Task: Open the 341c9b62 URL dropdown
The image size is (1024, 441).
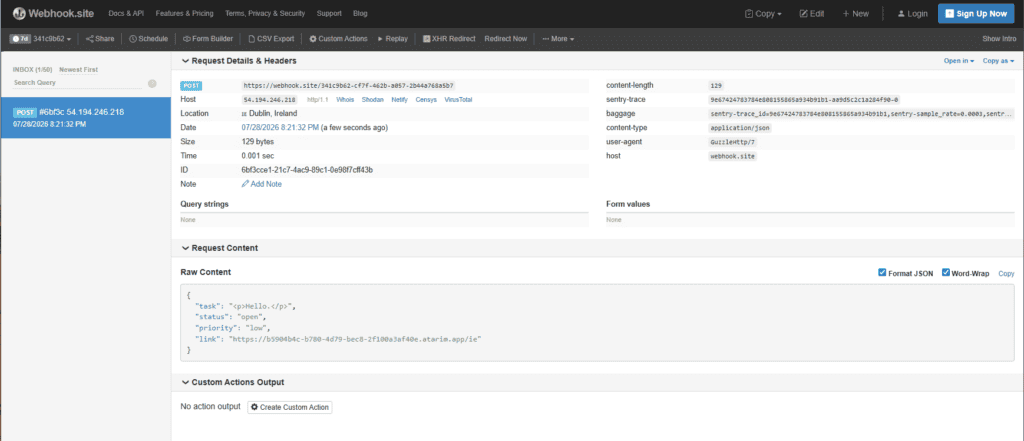Action: point(52,39)
